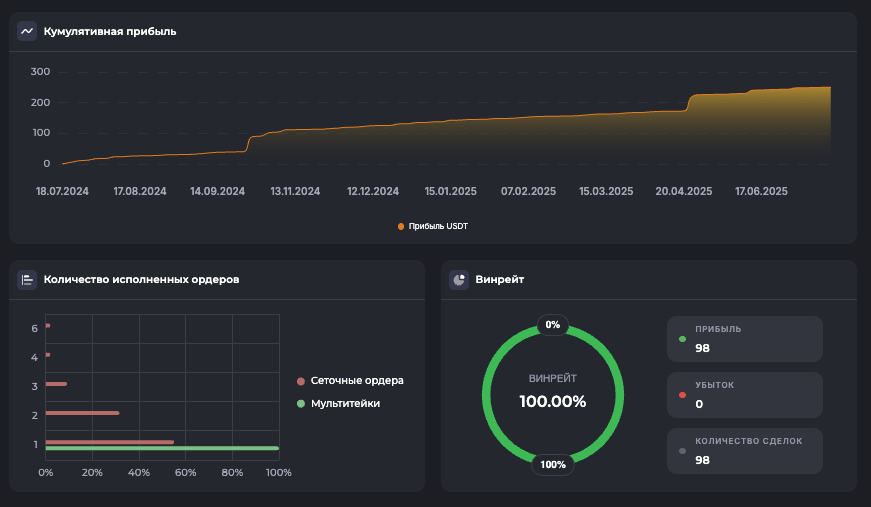Screen dimensions: 871x507
Task: Click the gray dot in Количество сделок card
Action: click(682, 451)
